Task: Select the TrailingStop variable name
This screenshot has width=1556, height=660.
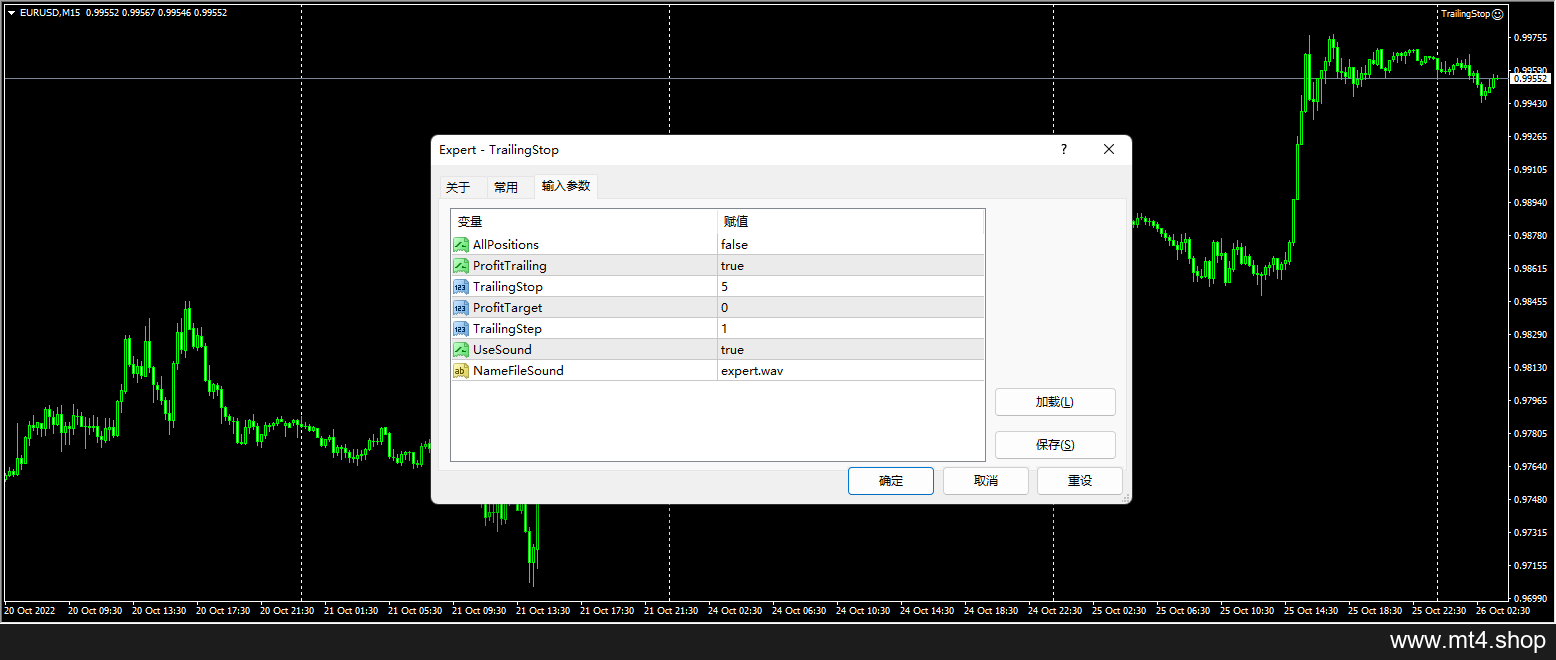Action: point(508,286)
